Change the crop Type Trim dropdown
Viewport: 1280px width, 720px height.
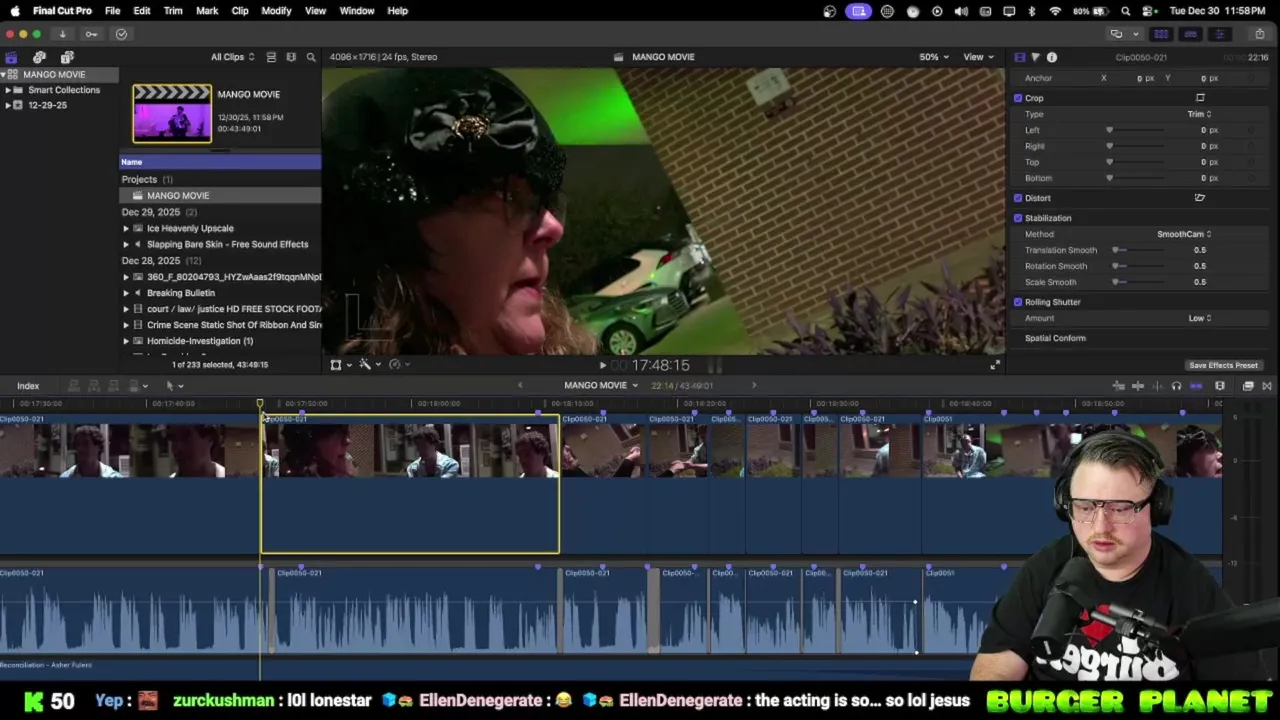click(1199, 114)
